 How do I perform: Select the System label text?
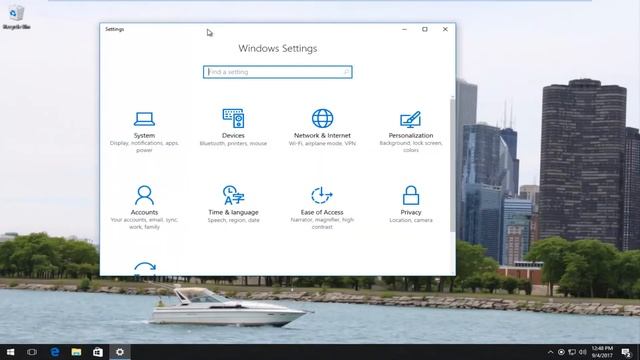click(x=144, y=136)
